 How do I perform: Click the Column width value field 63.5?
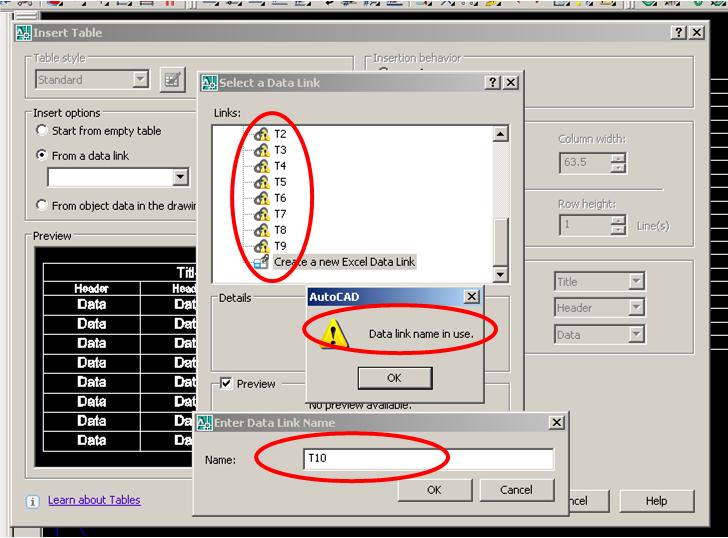(x=585, y=162)
